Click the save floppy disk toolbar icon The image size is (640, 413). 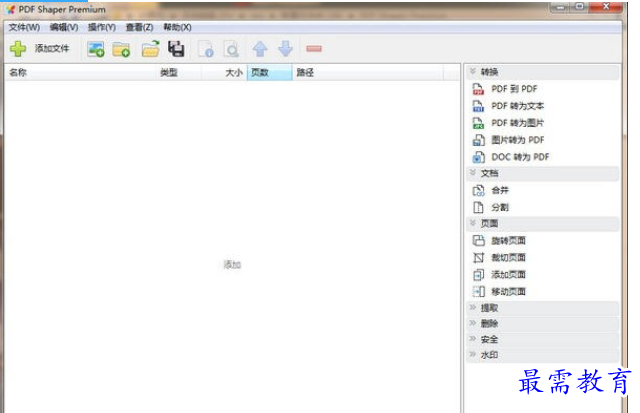click(x=176, y=49)
